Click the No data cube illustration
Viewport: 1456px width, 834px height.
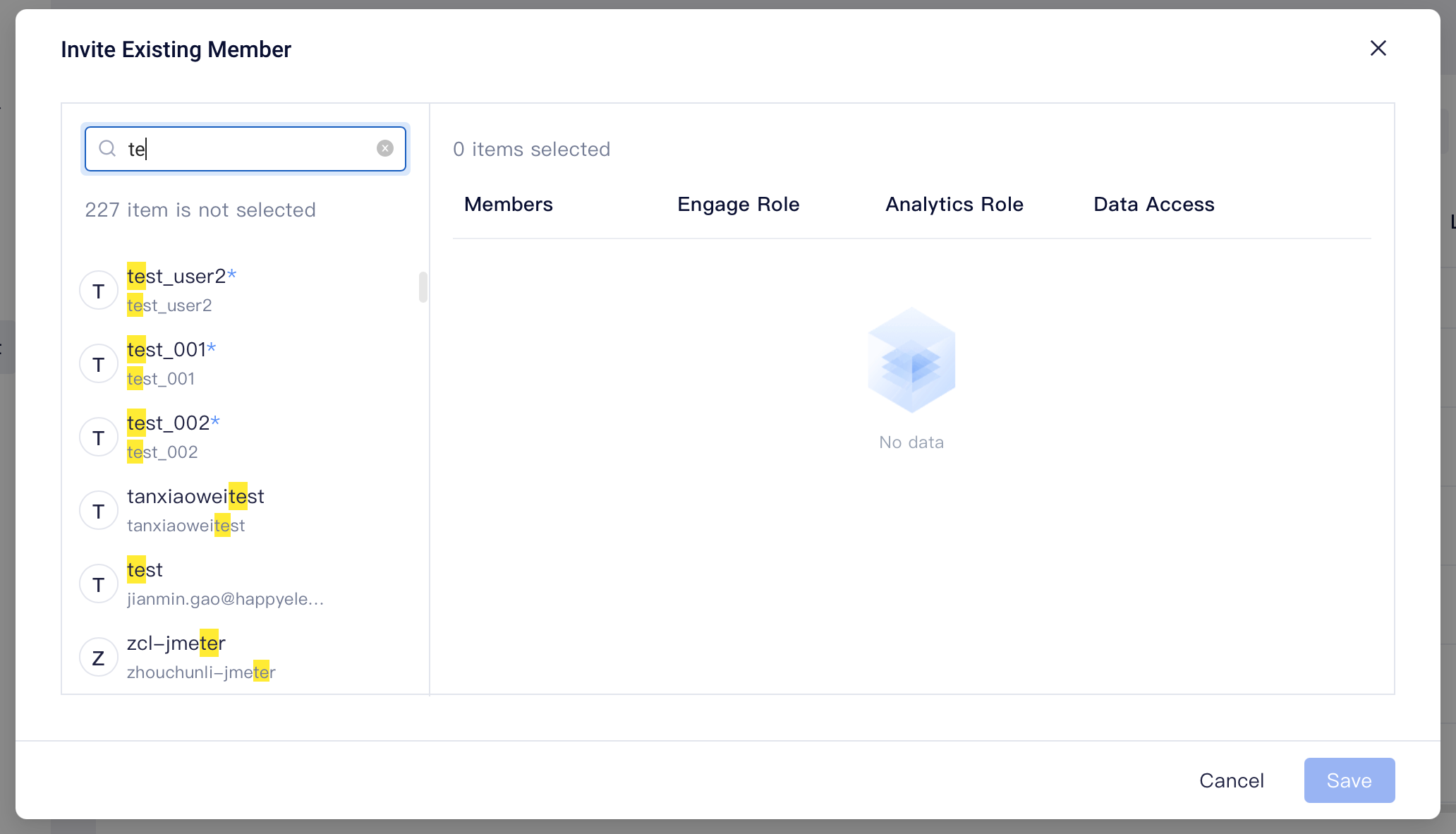[911, 360]
